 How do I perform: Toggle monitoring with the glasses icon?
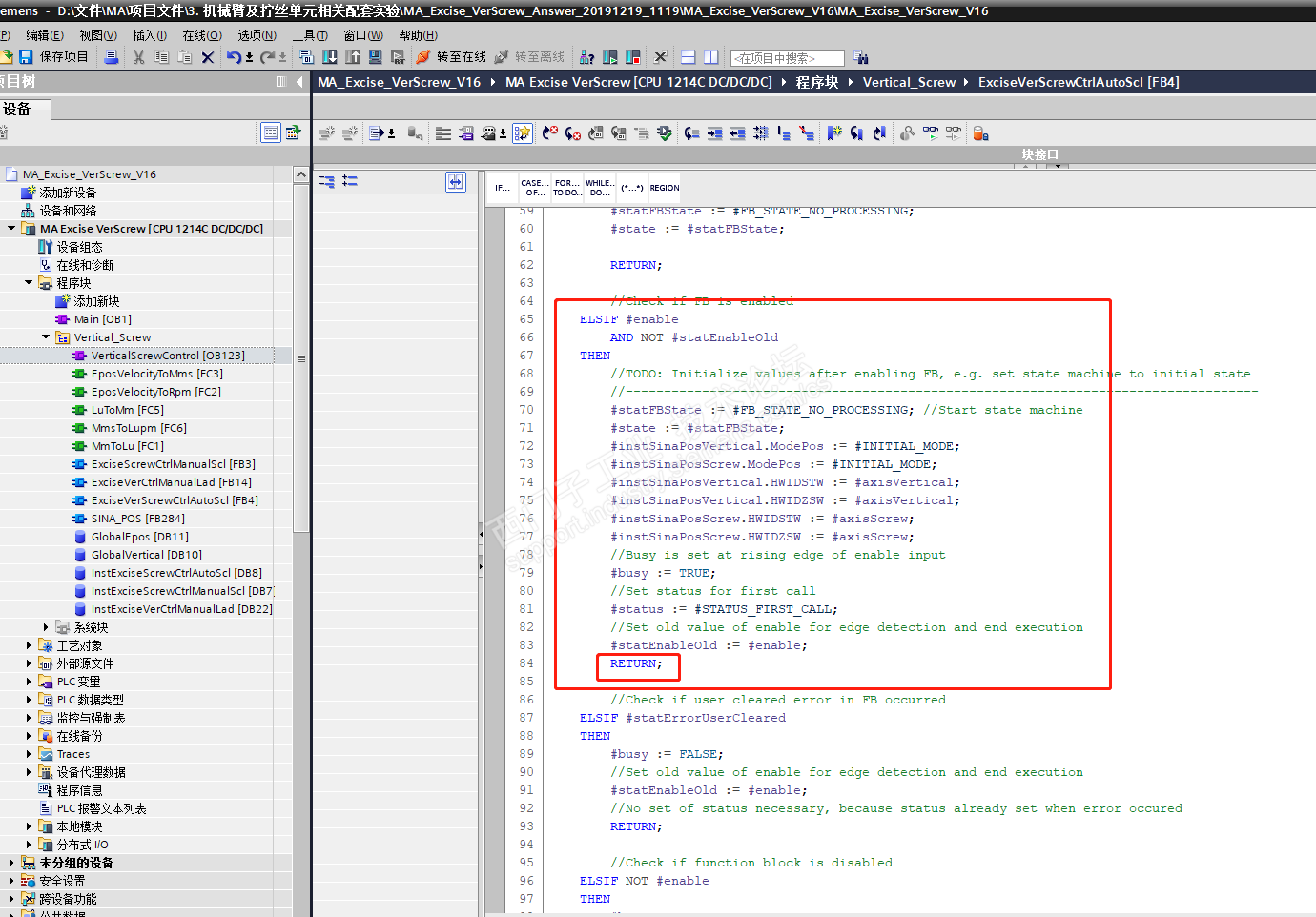[930, 133]
